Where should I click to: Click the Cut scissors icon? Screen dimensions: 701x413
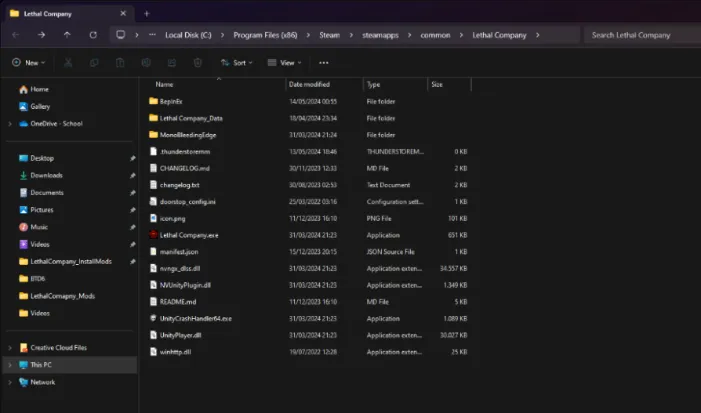click(68, 63)
